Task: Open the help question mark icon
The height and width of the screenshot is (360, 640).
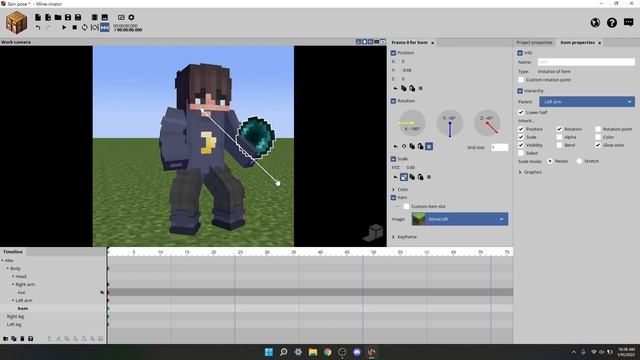Action: click(x=612, y=22)
